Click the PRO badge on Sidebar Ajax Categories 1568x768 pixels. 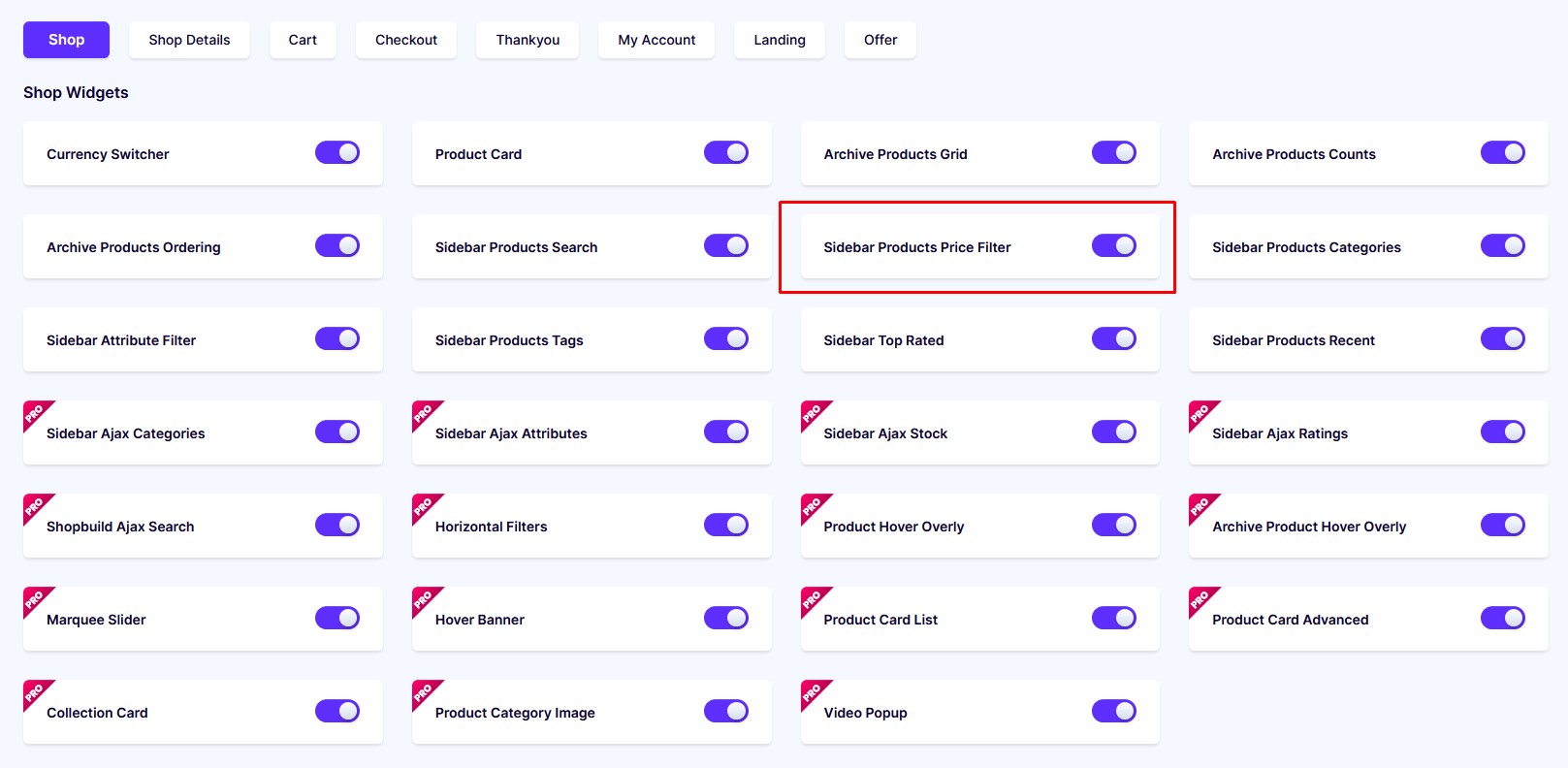(37, 414)
